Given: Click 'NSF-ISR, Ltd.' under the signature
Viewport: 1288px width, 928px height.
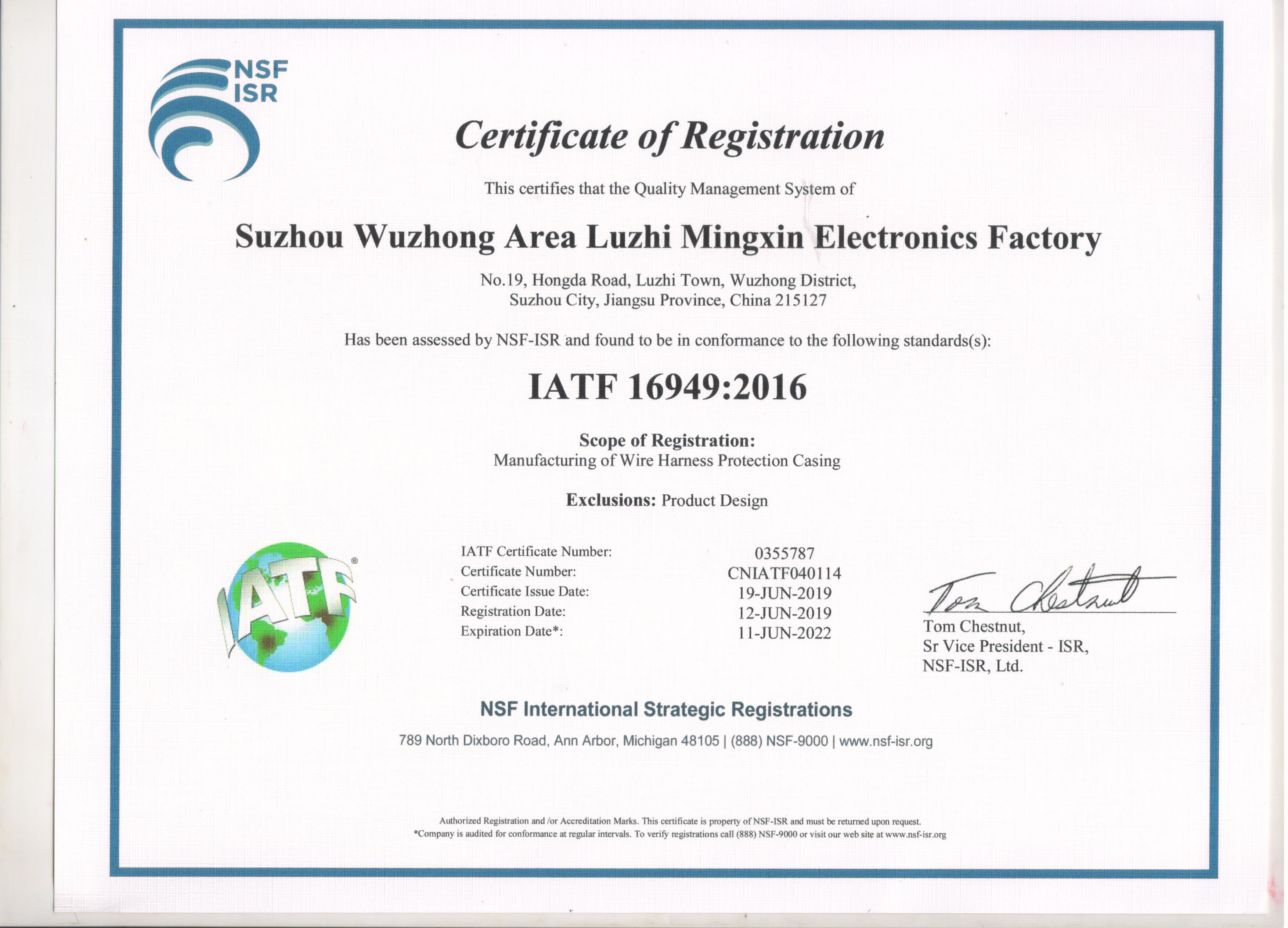Looking at the screenshot, I should coord(973,666).
